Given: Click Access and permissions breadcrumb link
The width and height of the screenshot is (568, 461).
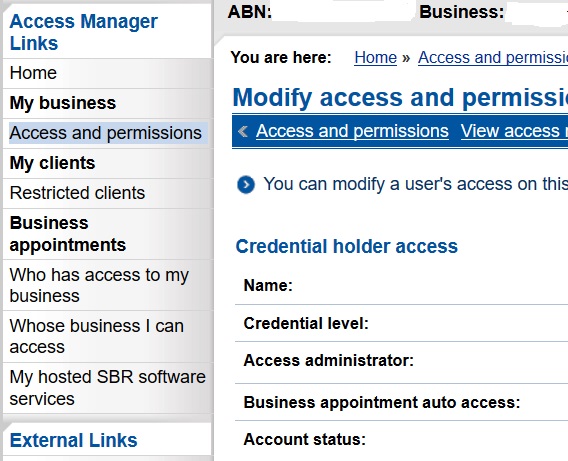Looking at the screenshot, I should point(493,58).
